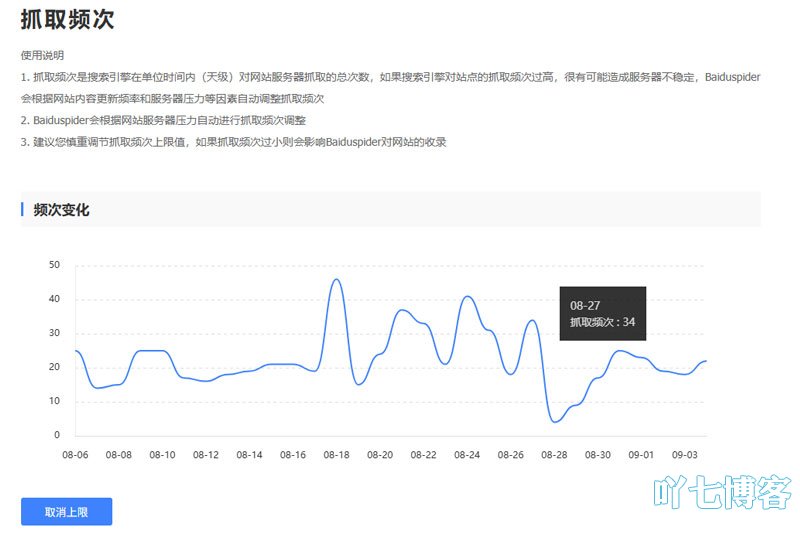The width and height of the screenshot is (800, 533).
Task: Click the 08-22 x-axis date label
Action: [423, 454]
